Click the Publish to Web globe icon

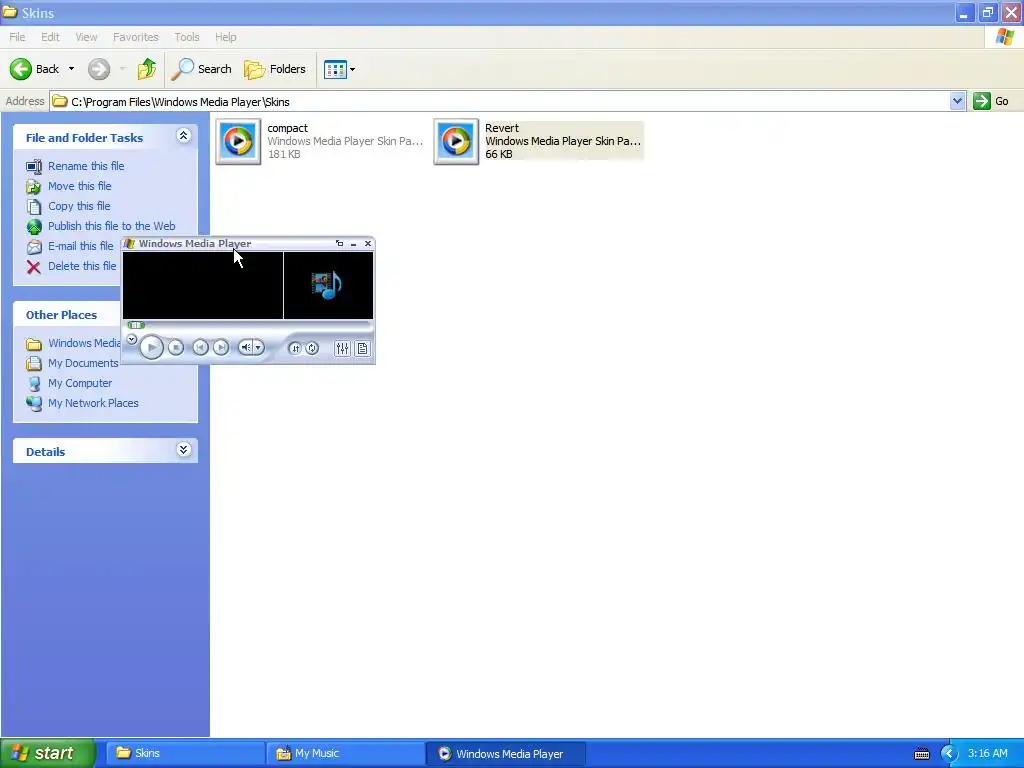click(x=34, y=227)
